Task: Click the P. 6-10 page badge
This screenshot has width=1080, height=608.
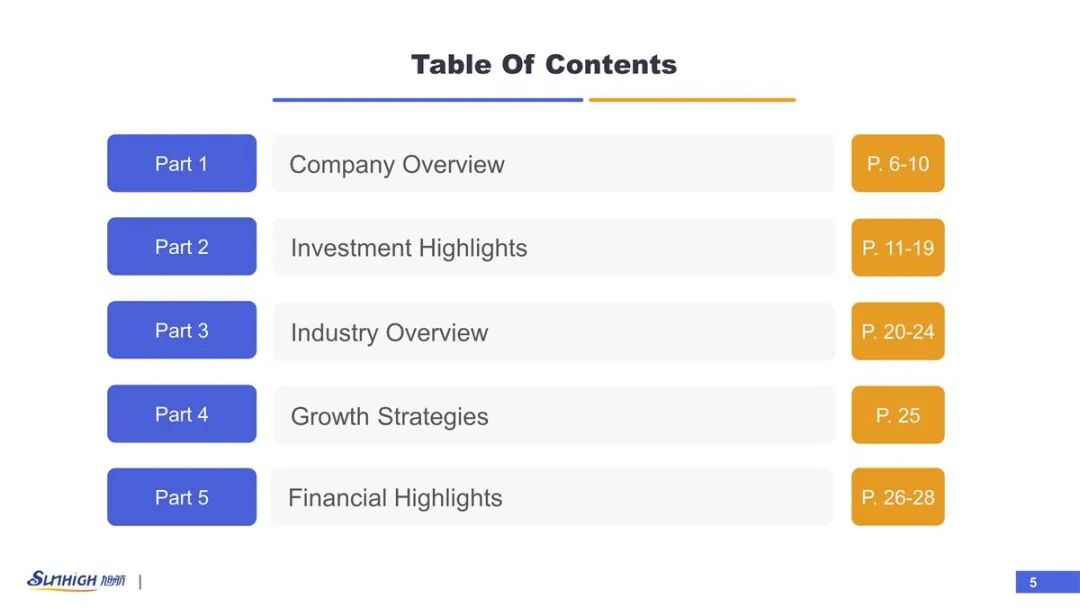Action: click(897, 163)
